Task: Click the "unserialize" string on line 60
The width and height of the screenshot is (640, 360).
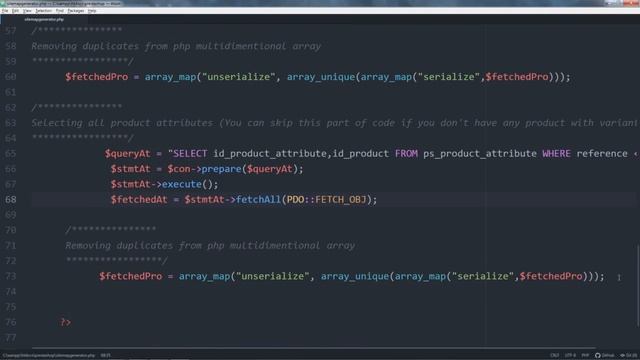Action: (239, 77)
